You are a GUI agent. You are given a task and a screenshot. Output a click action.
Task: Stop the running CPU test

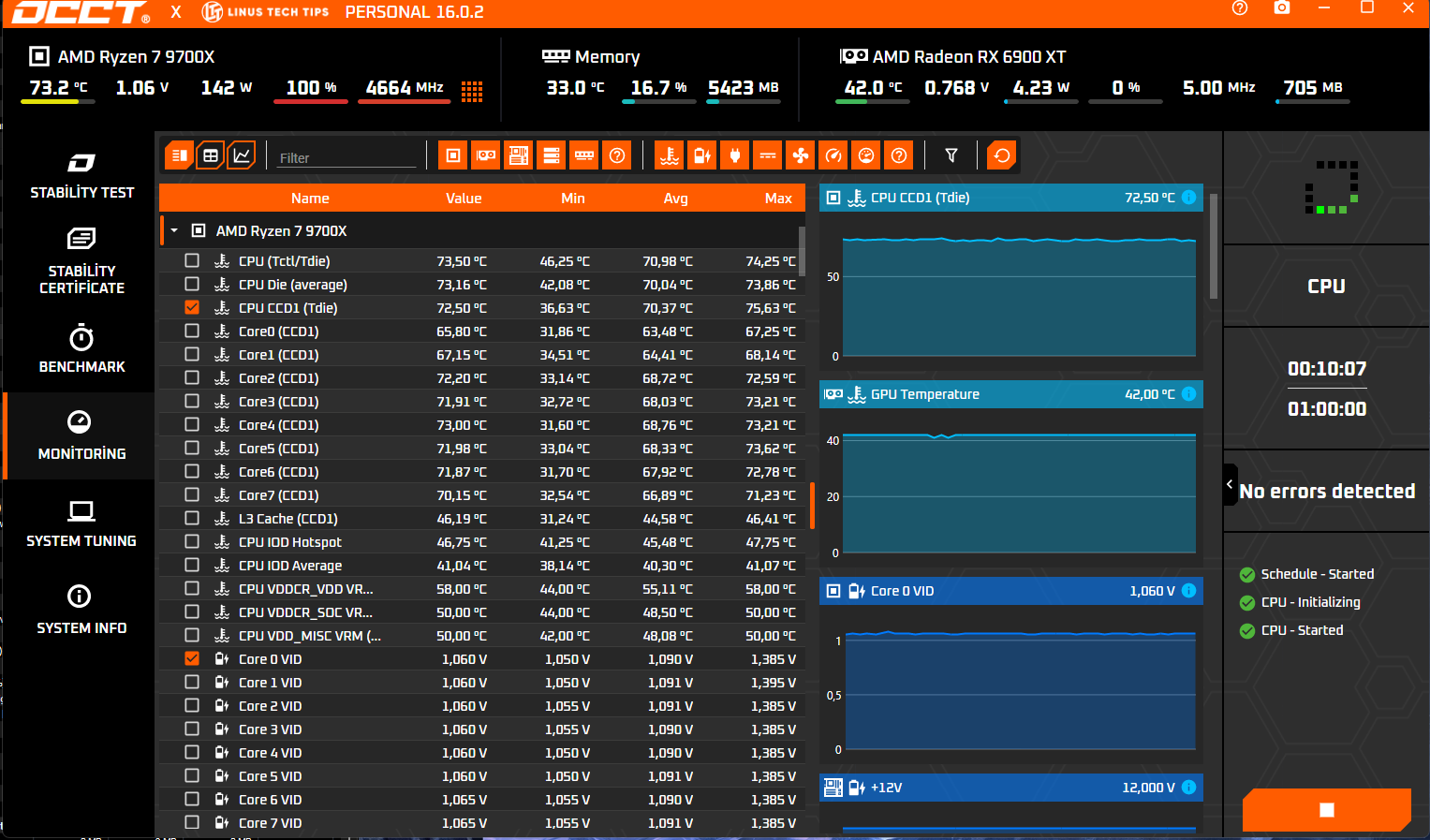pos(1326,810)
